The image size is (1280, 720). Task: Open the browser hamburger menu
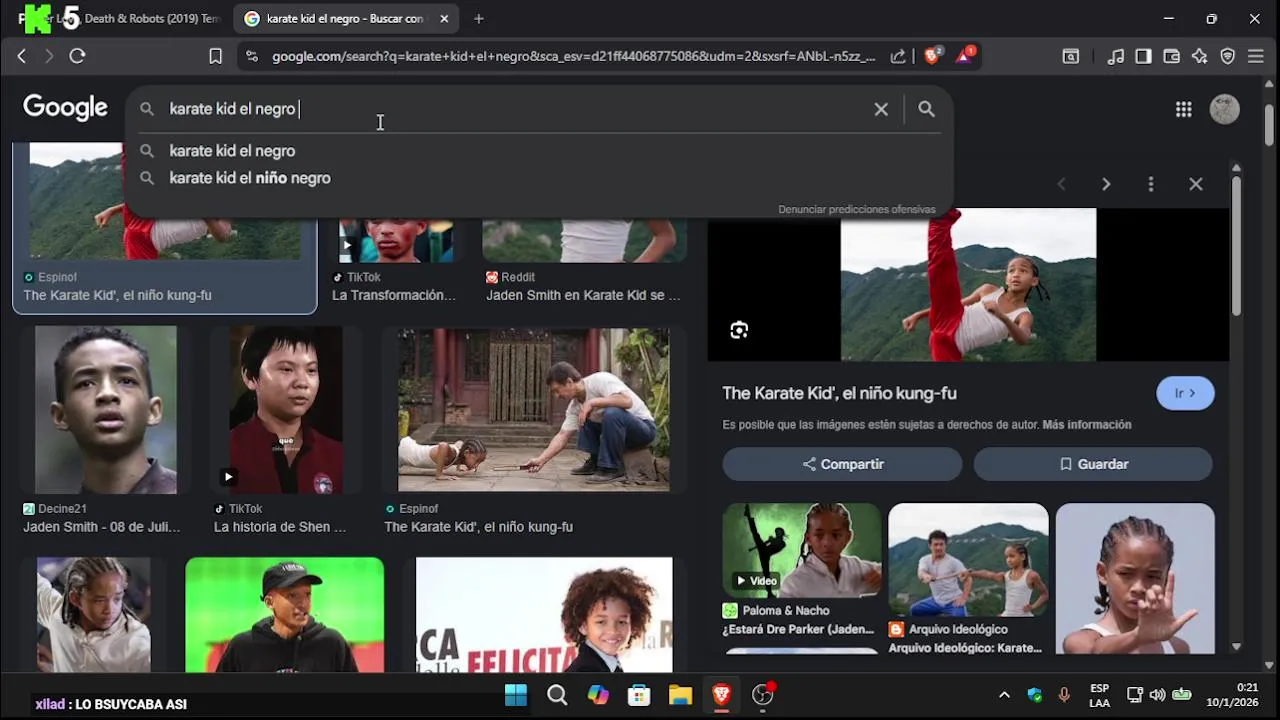click(x=1256, y=57)
